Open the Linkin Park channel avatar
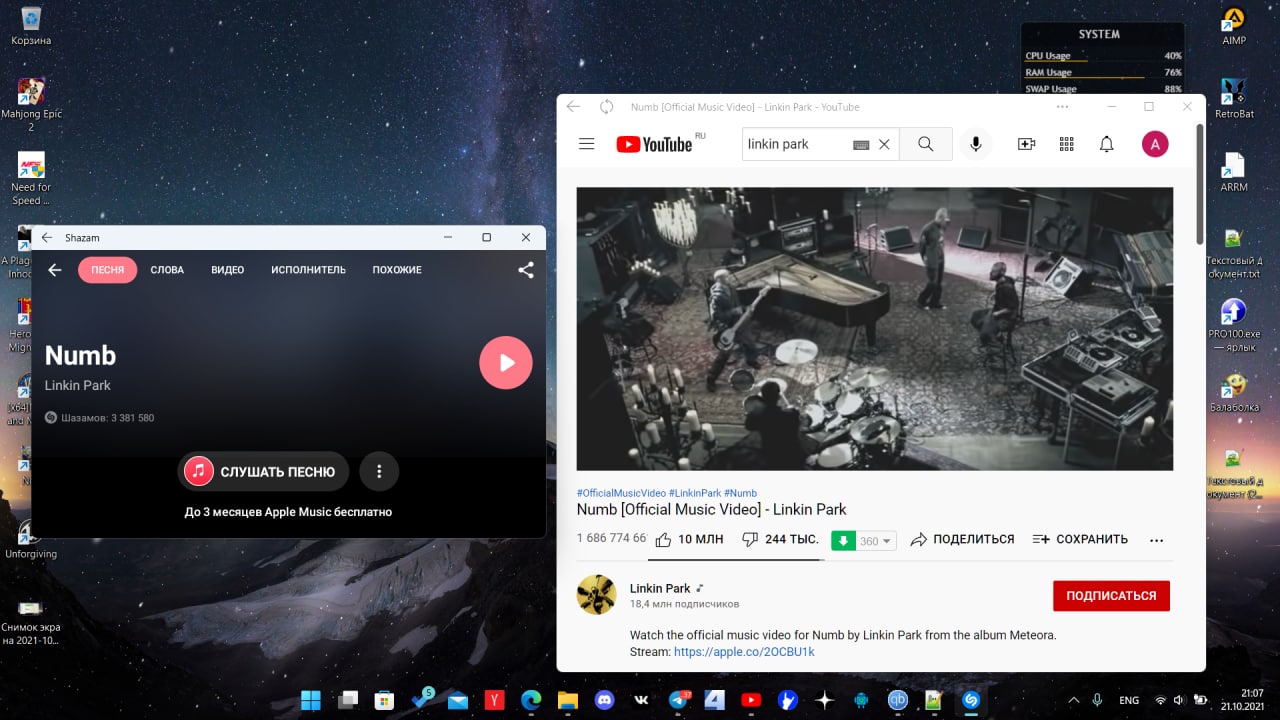This screenshot has width=1280, height=720. click(x=596, y=595)
